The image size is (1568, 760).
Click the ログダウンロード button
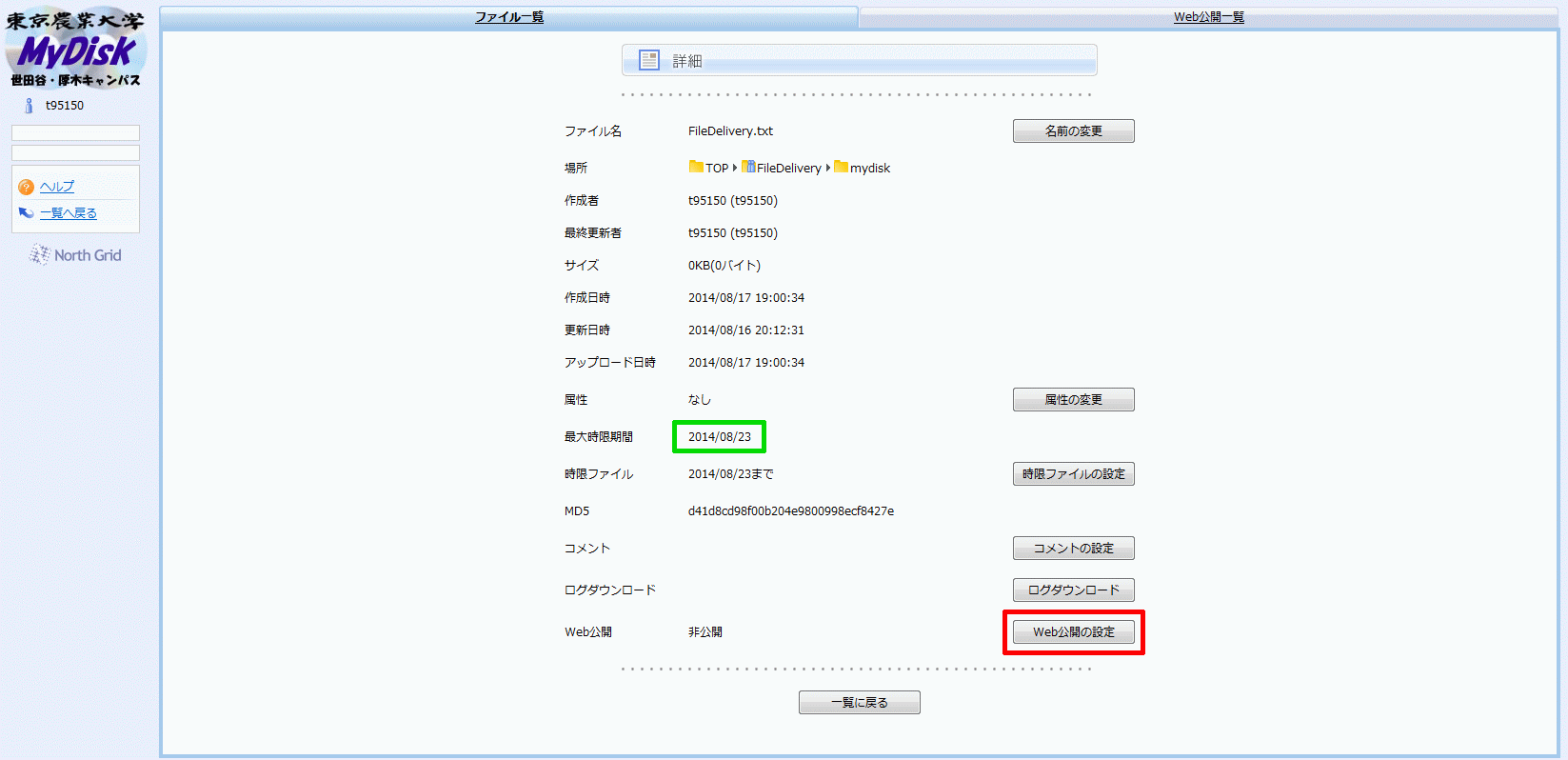1074,590
